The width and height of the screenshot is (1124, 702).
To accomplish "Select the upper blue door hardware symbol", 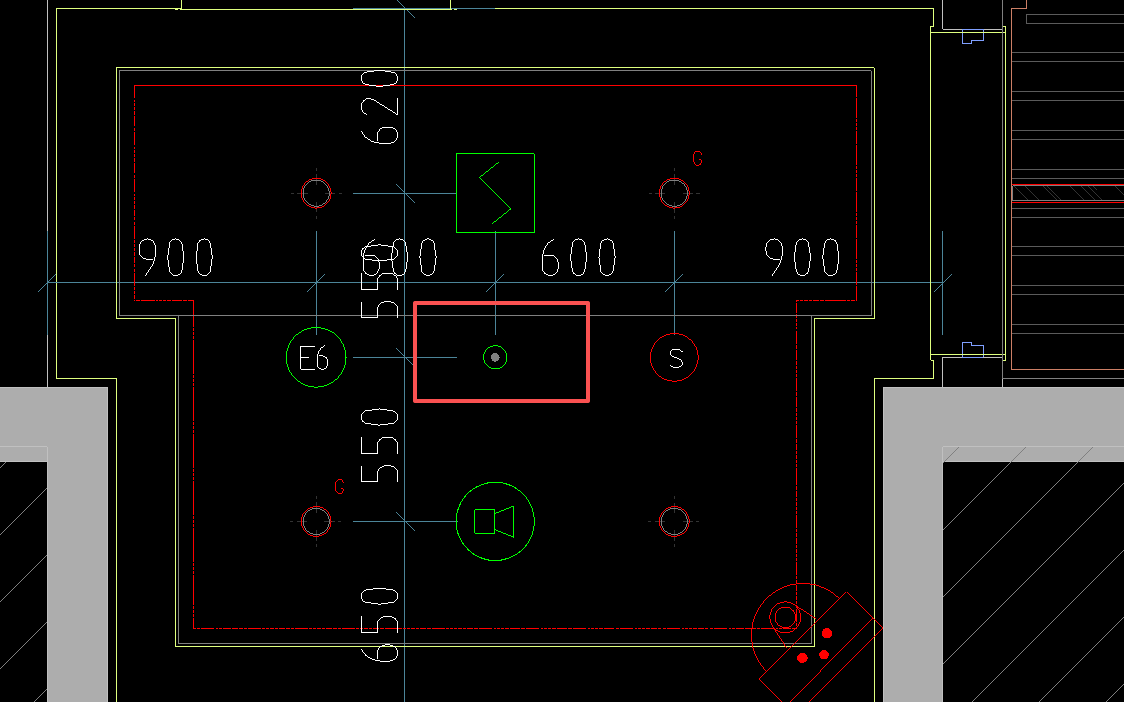I will [x=973, y=36].
